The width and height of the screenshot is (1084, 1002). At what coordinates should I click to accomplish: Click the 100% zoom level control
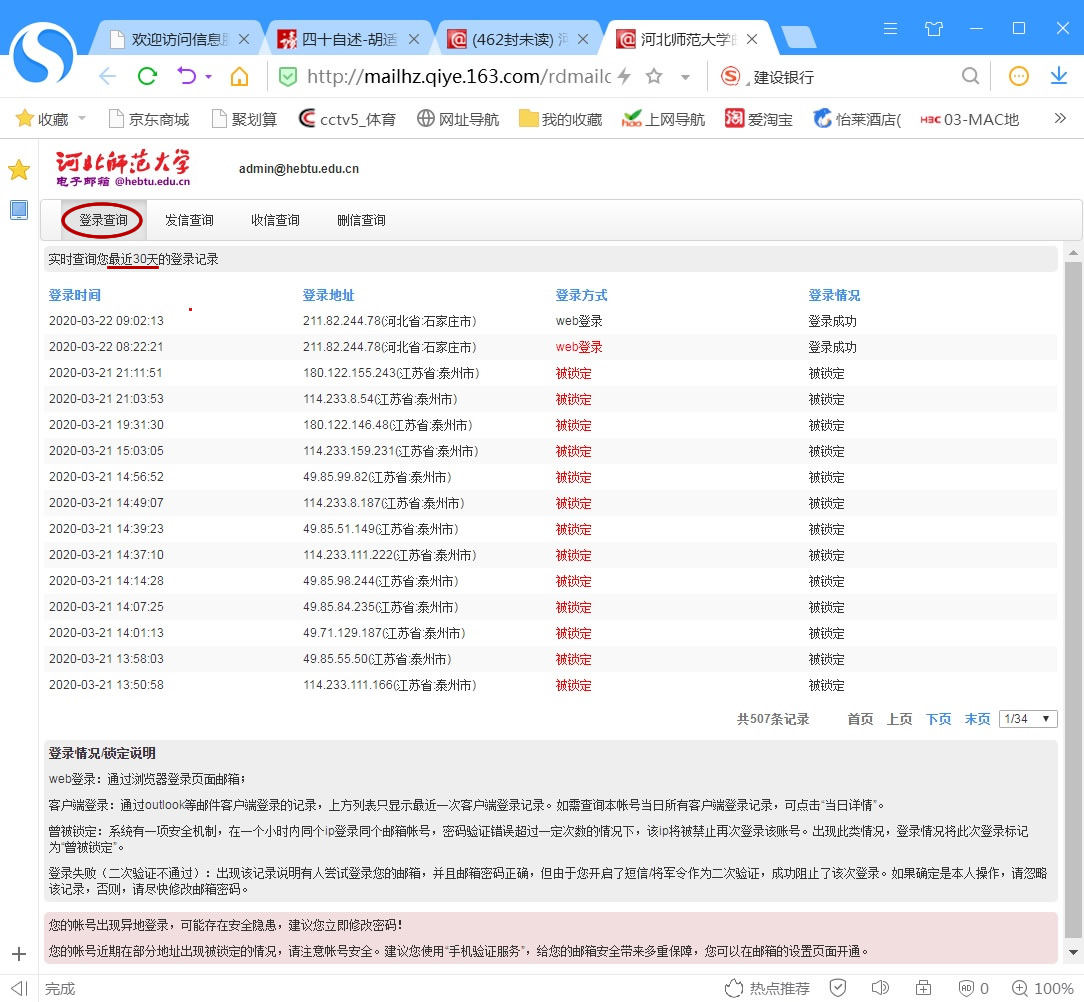coord(1044,988)
